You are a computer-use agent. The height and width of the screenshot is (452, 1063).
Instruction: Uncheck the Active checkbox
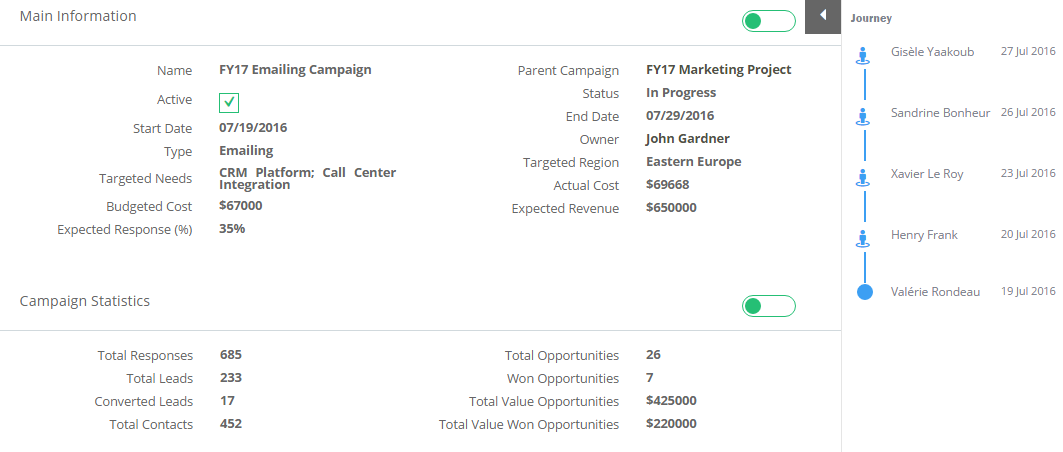click(x=229, y=102)
